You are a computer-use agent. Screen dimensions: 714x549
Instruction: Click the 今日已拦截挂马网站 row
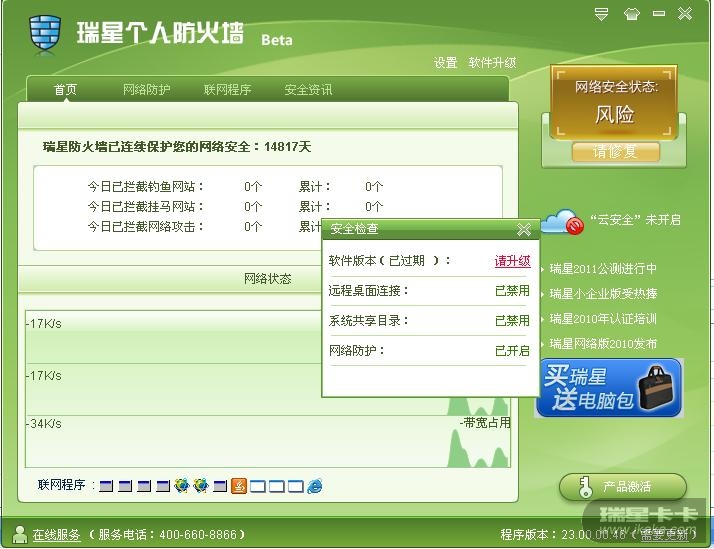click(x=235, y=207)
